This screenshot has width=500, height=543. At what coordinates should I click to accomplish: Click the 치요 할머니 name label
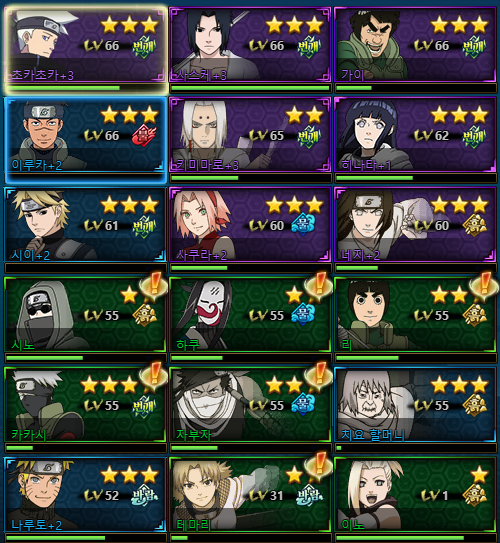(373, 434)
